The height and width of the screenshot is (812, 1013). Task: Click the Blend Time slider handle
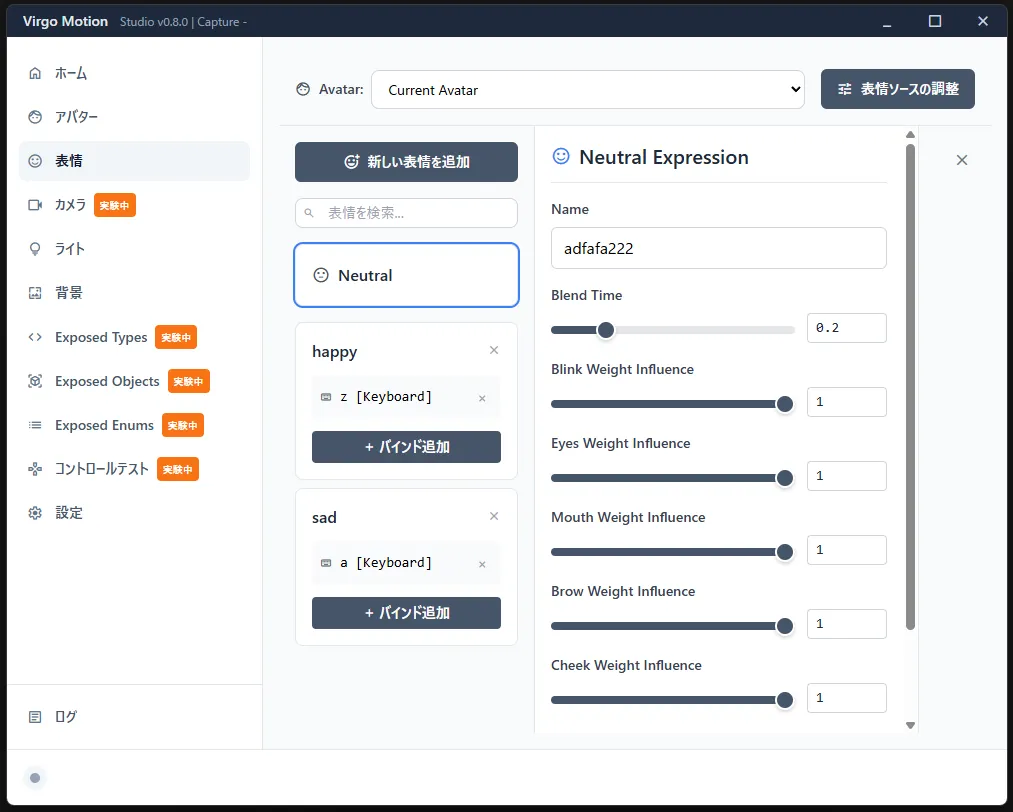tap(605, 330)
